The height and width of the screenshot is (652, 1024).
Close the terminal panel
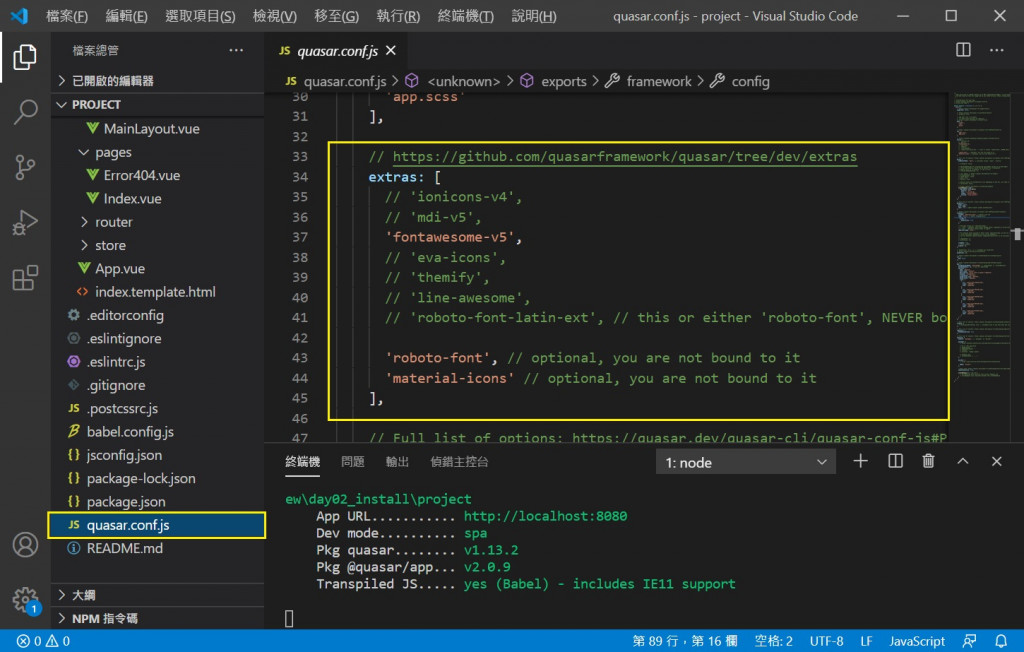point(997,461)
